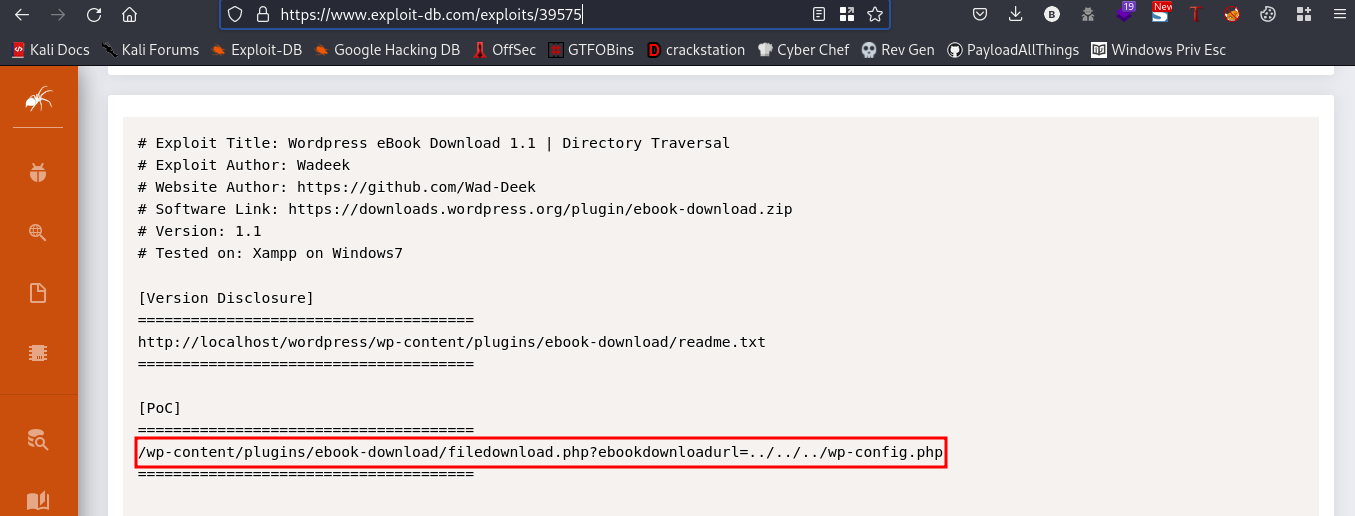Click the gray spy figure extension icon
Image resolution: width=1355 pixels, height=516 pixels.
pyautogui.click(x=1088, y=14)
